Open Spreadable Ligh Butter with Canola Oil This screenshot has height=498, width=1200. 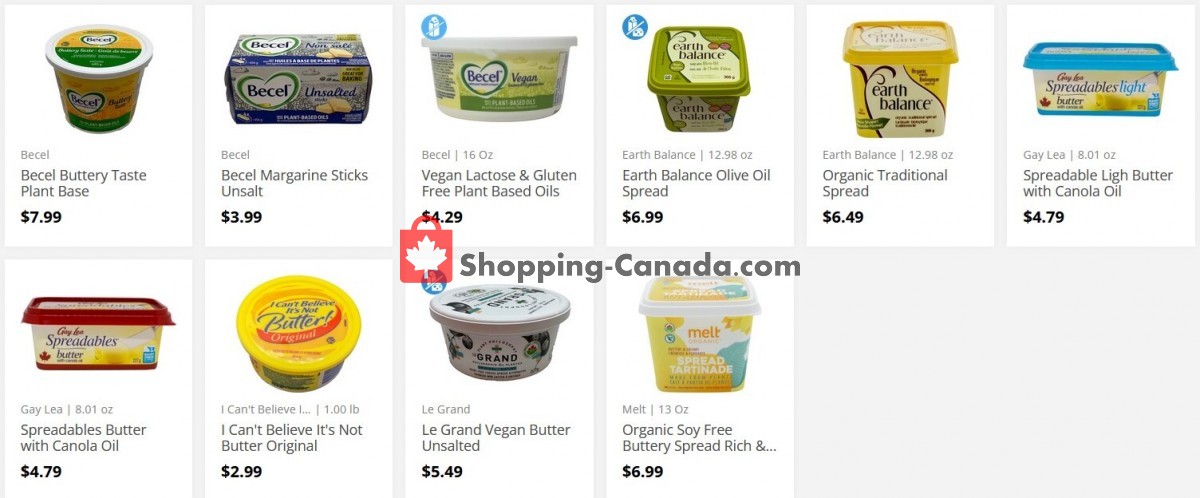coord(1098,183)
